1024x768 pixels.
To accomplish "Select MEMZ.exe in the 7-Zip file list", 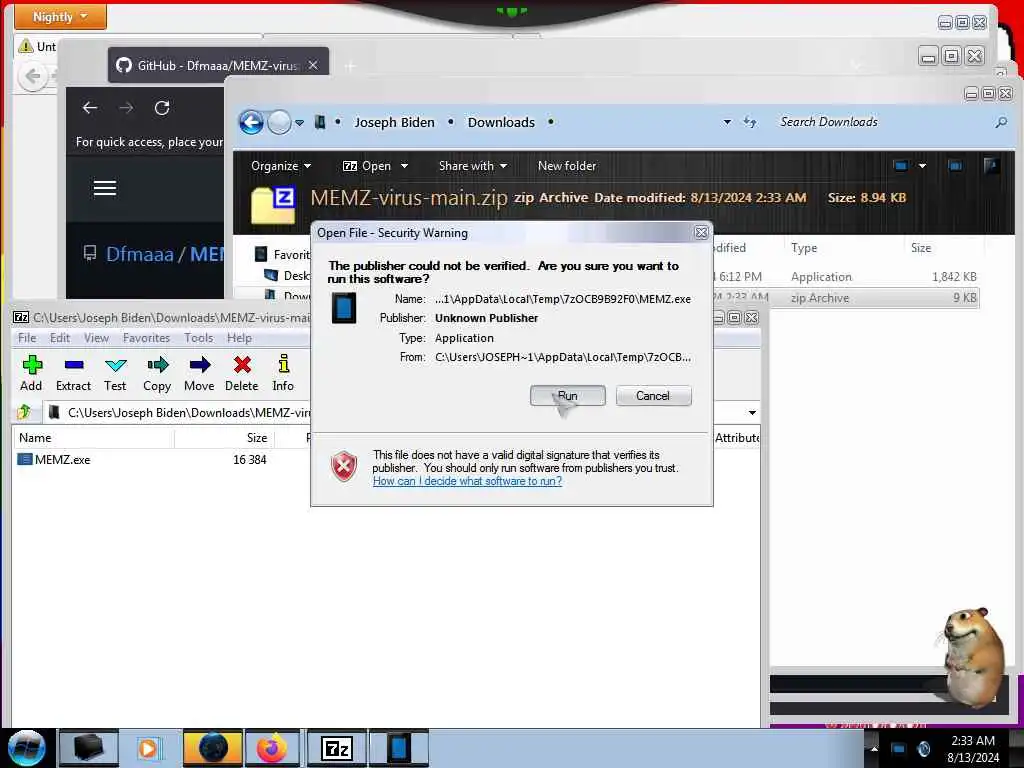I will [63, 460].
